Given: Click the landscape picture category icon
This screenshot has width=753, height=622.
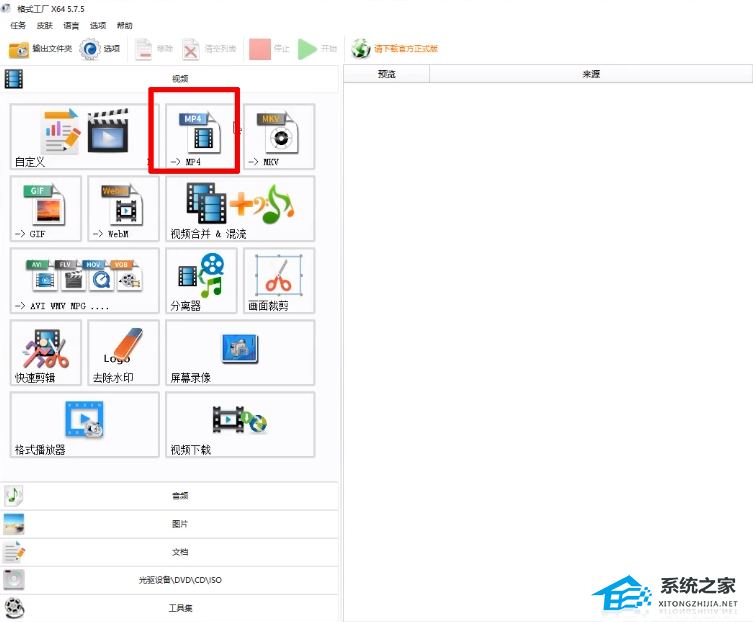Looking at the screenshot, I should pos(13,524).
